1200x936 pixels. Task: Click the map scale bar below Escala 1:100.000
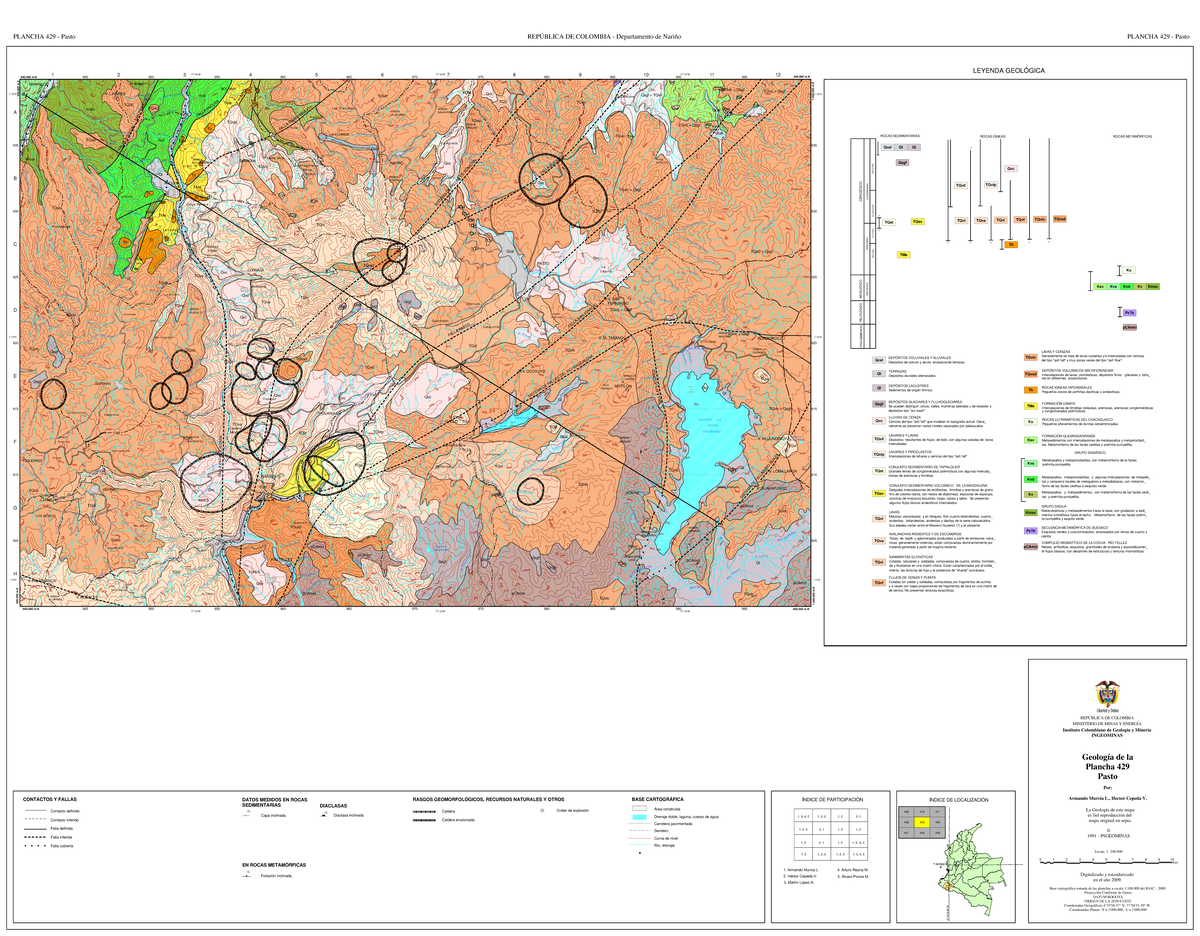click(x=1107, y=860)
